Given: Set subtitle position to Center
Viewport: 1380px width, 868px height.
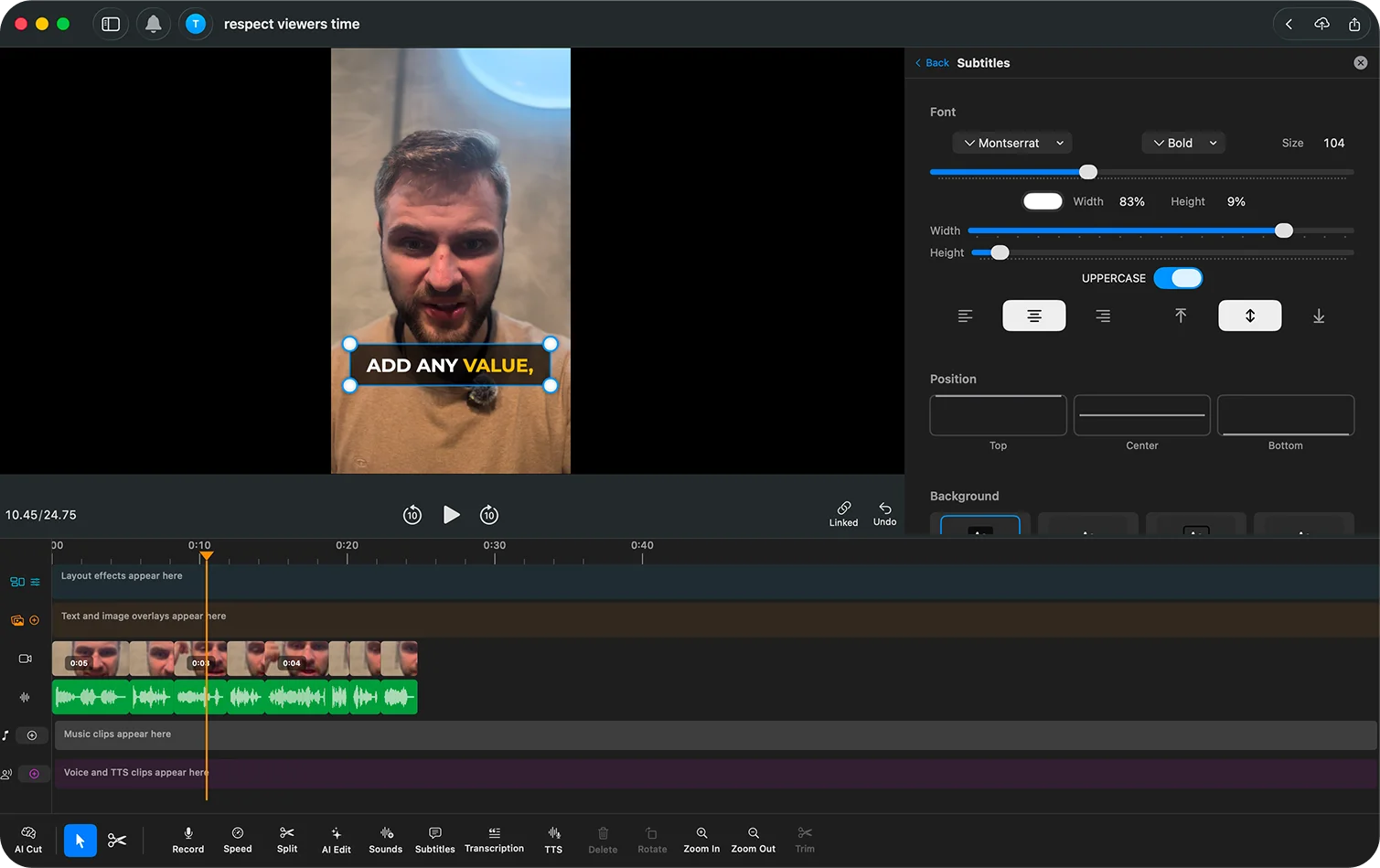Looking at the screenshot, I should pyautogui.click(x=1142, y=415).
